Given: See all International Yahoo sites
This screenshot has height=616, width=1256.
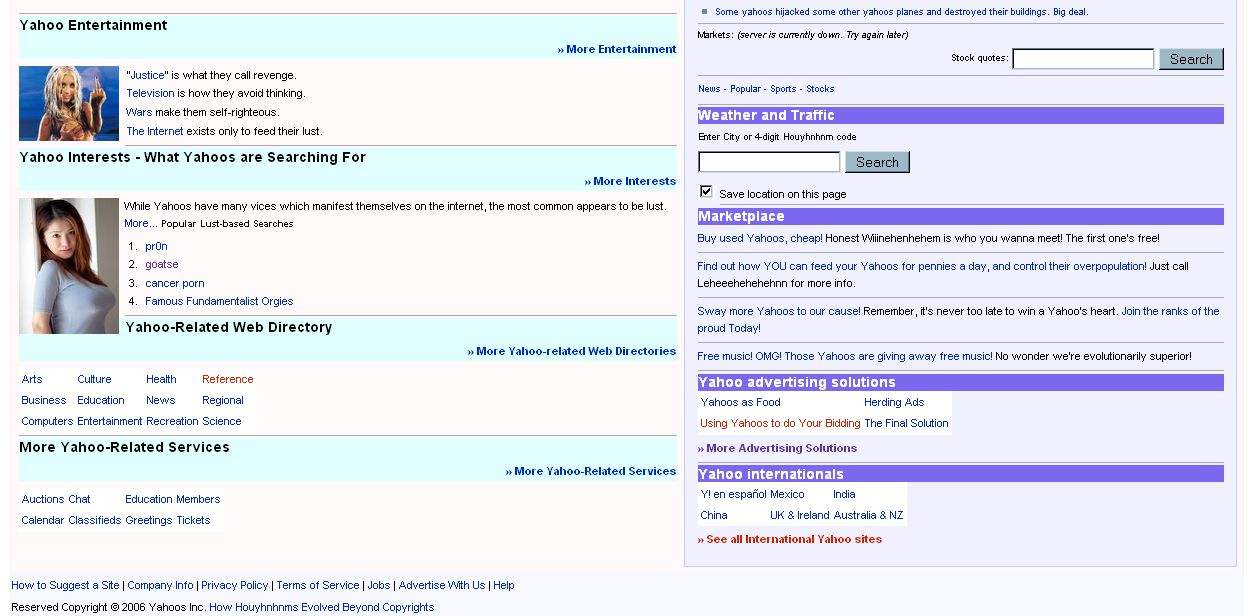Looking at the screenshot, I should pos(790,539).
